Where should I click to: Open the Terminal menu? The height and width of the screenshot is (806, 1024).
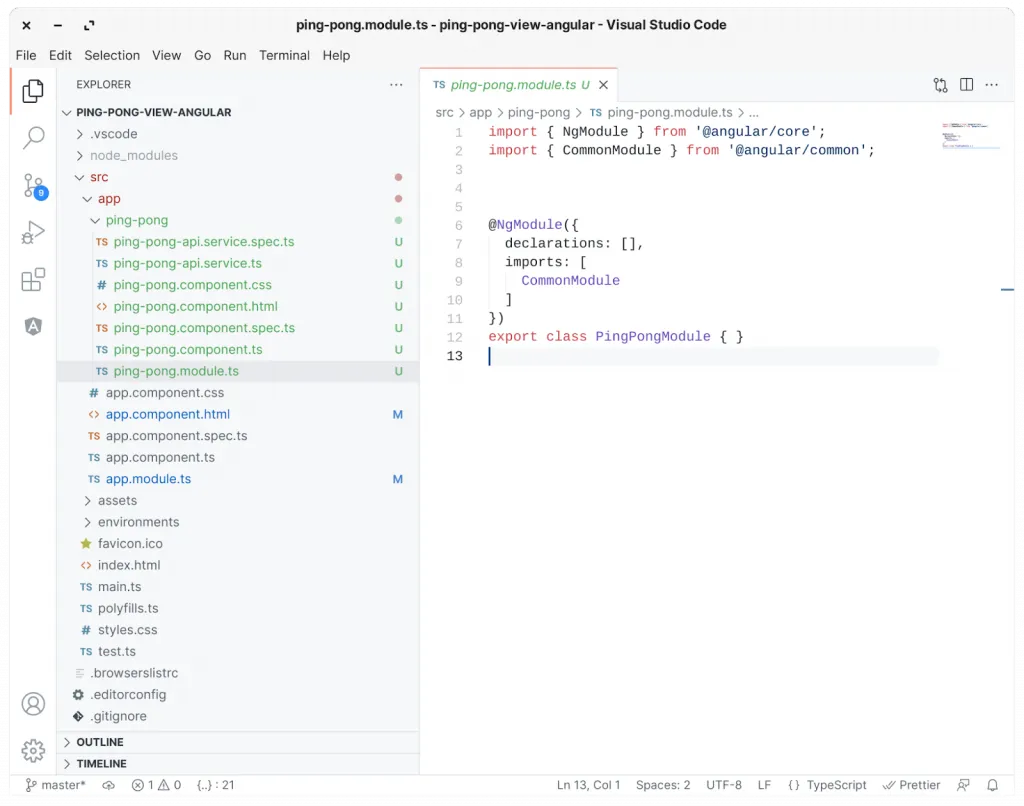pos(284,56)
